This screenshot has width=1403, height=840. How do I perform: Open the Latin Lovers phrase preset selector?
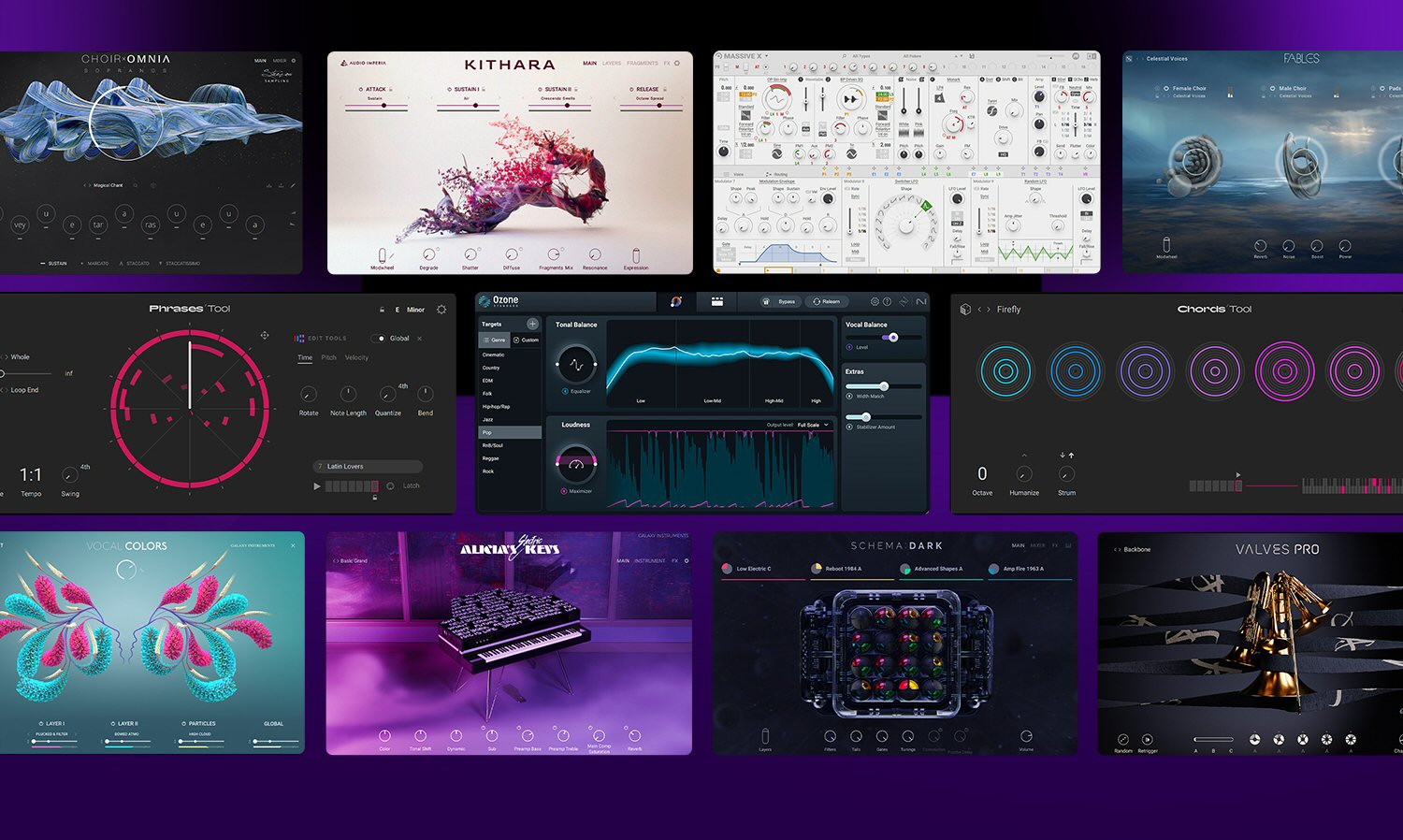(x=368, y=466)
